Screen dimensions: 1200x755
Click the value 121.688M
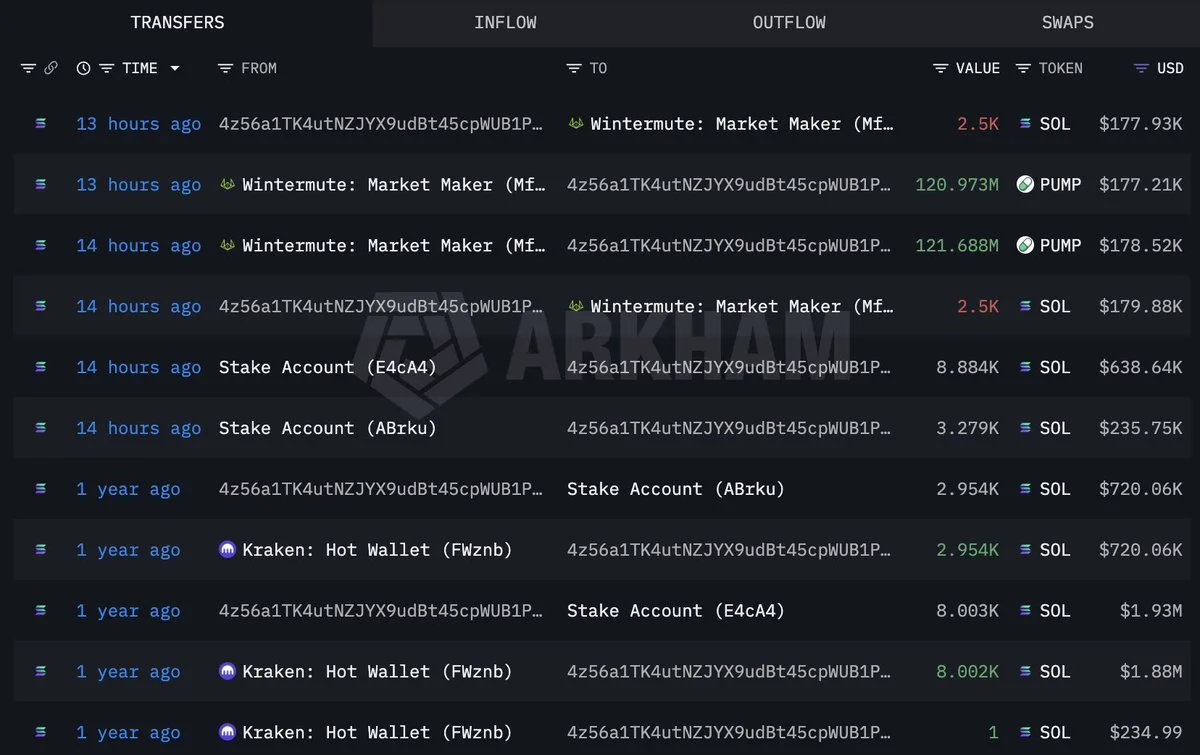(957, 246)
